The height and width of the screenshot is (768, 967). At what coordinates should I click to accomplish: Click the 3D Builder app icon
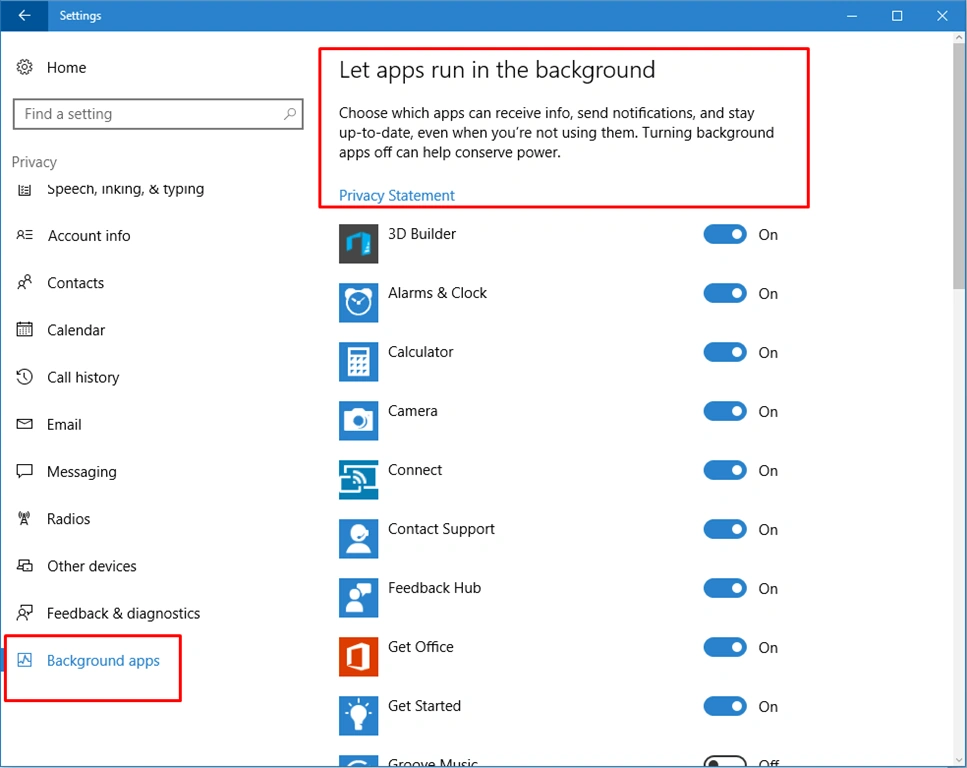click(x=358, y=244)
